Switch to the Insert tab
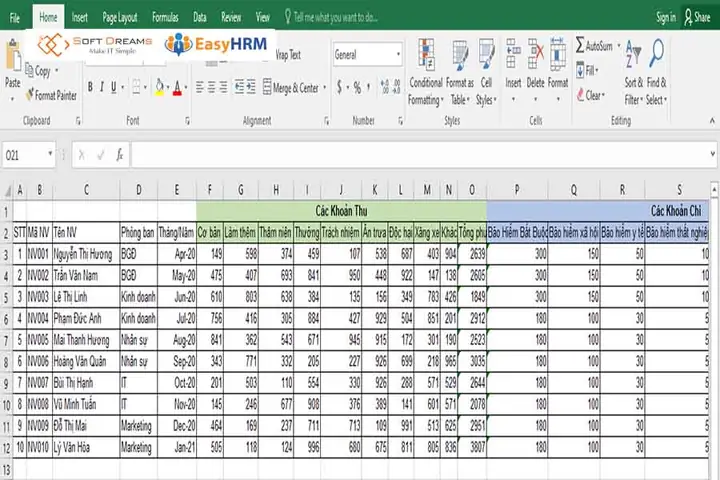 pyautogui.click(x=79, y=17)
